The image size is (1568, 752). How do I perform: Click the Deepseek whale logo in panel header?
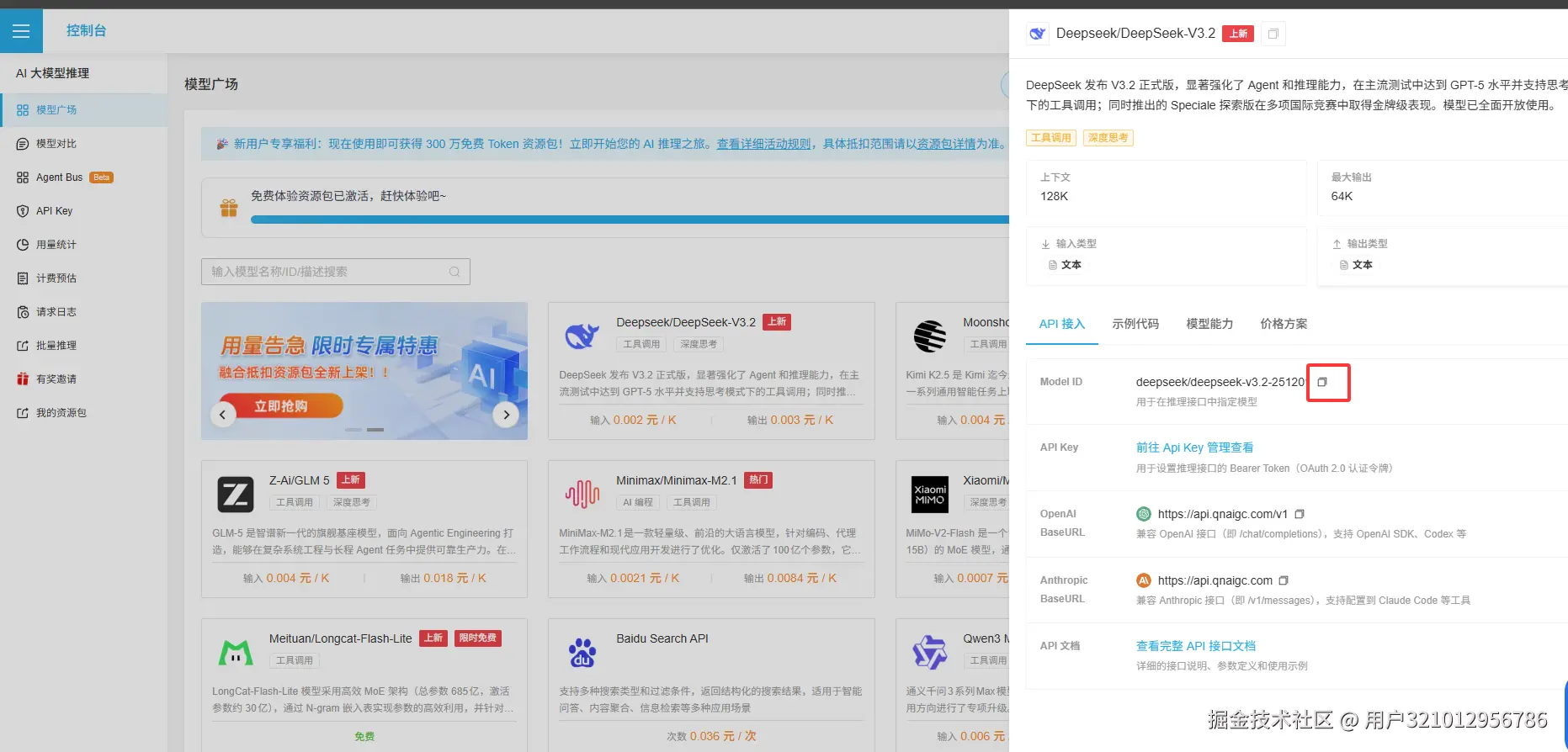tap(1038, 34)
